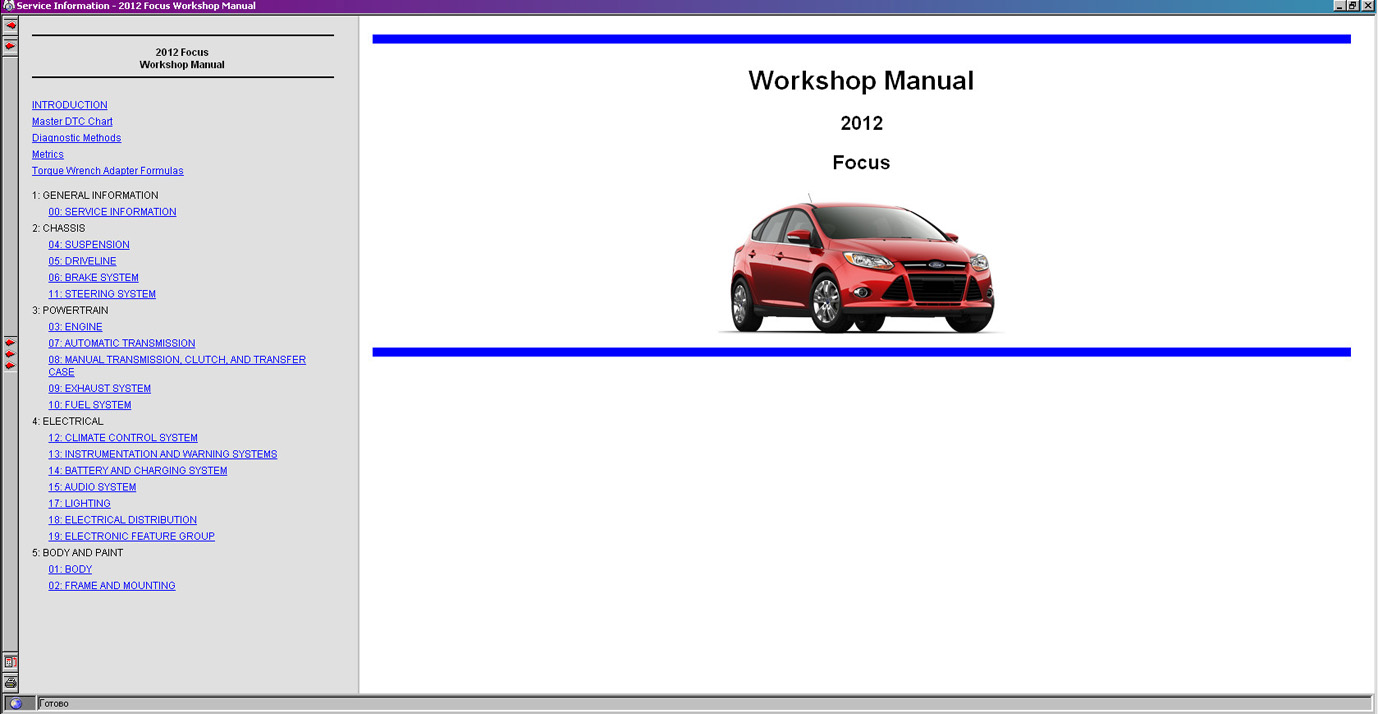Open Torque Wrench Adapter Formulas
Screen dimensions: 1378x714
[x=107, y=171]
